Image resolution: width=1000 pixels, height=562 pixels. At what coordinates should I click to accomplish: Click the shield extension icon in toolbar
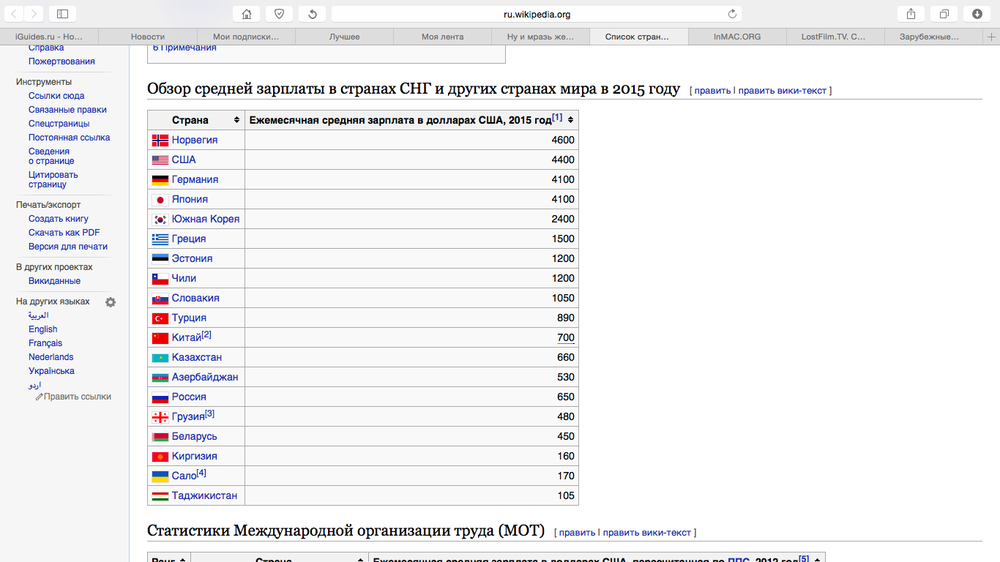click(x=279, y=14)
